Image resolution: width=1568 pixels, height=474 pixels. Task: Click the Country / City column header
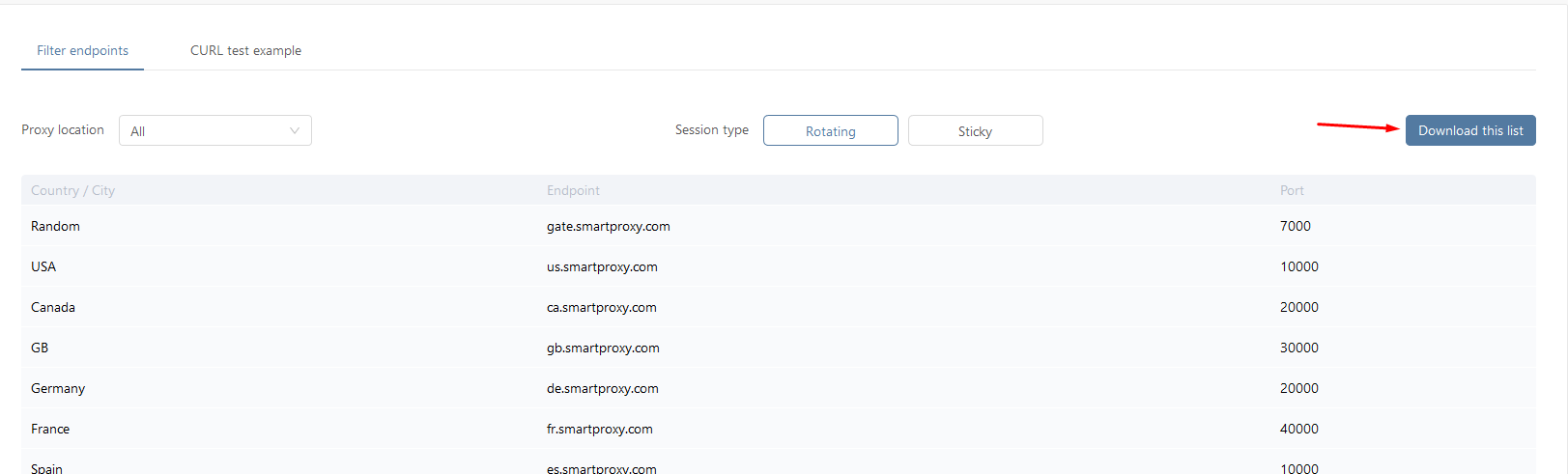[72, 190]
